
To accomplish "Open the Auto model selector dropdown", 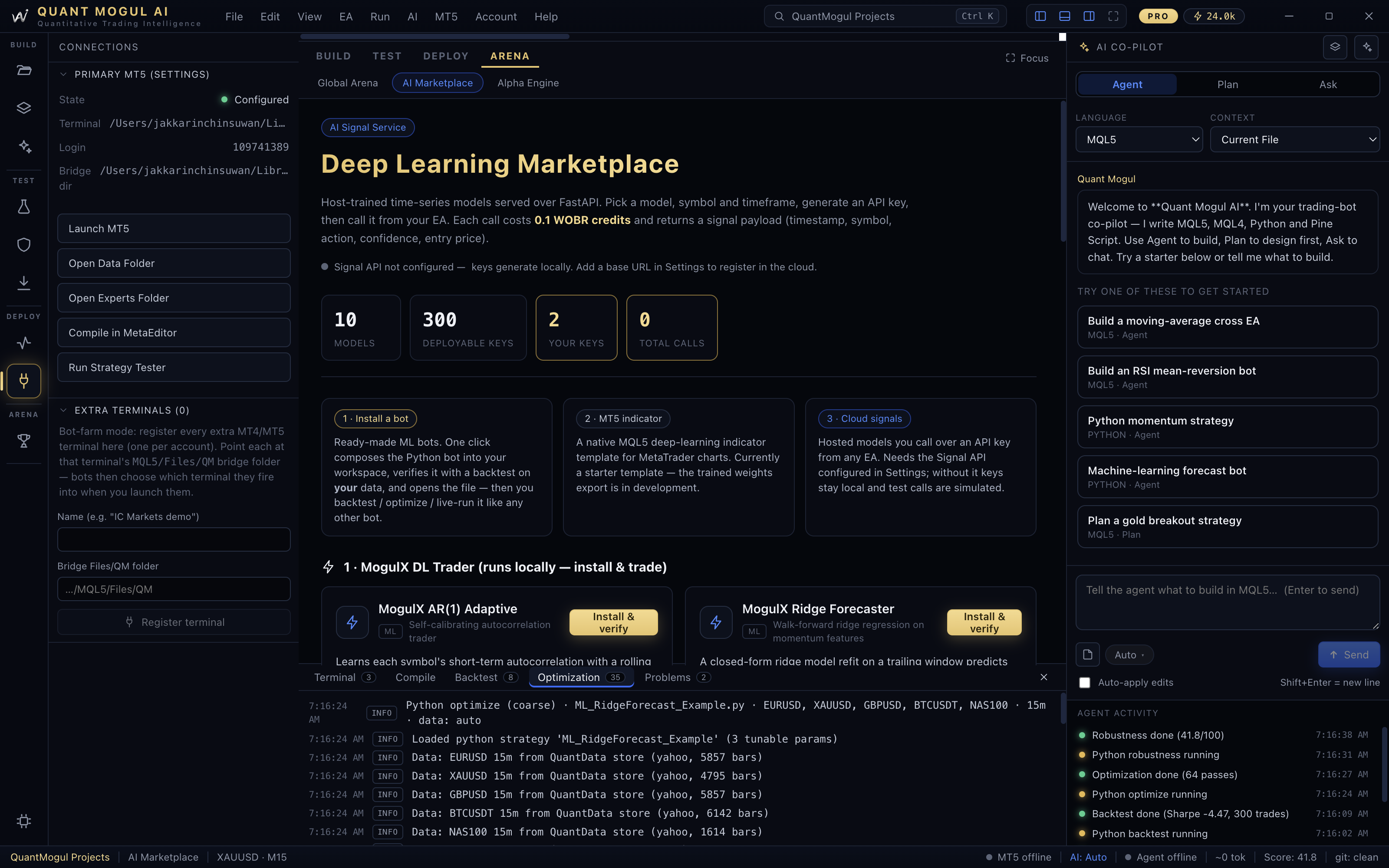I will (1129, 654).
